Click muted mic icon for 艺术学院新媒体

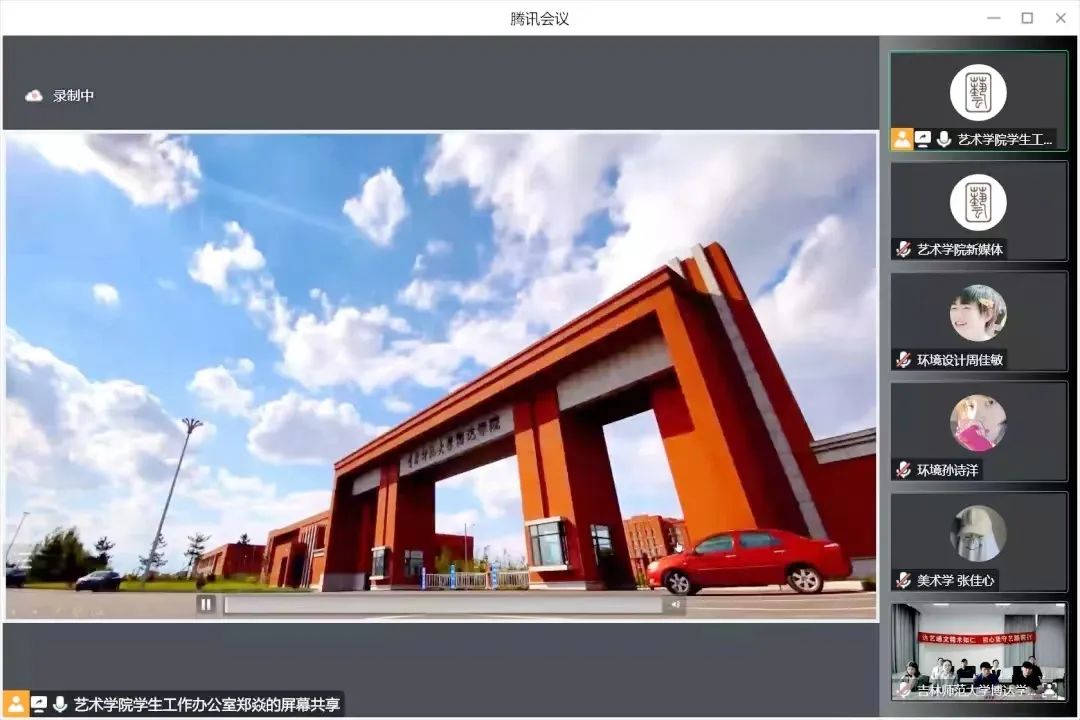(903, 250)
